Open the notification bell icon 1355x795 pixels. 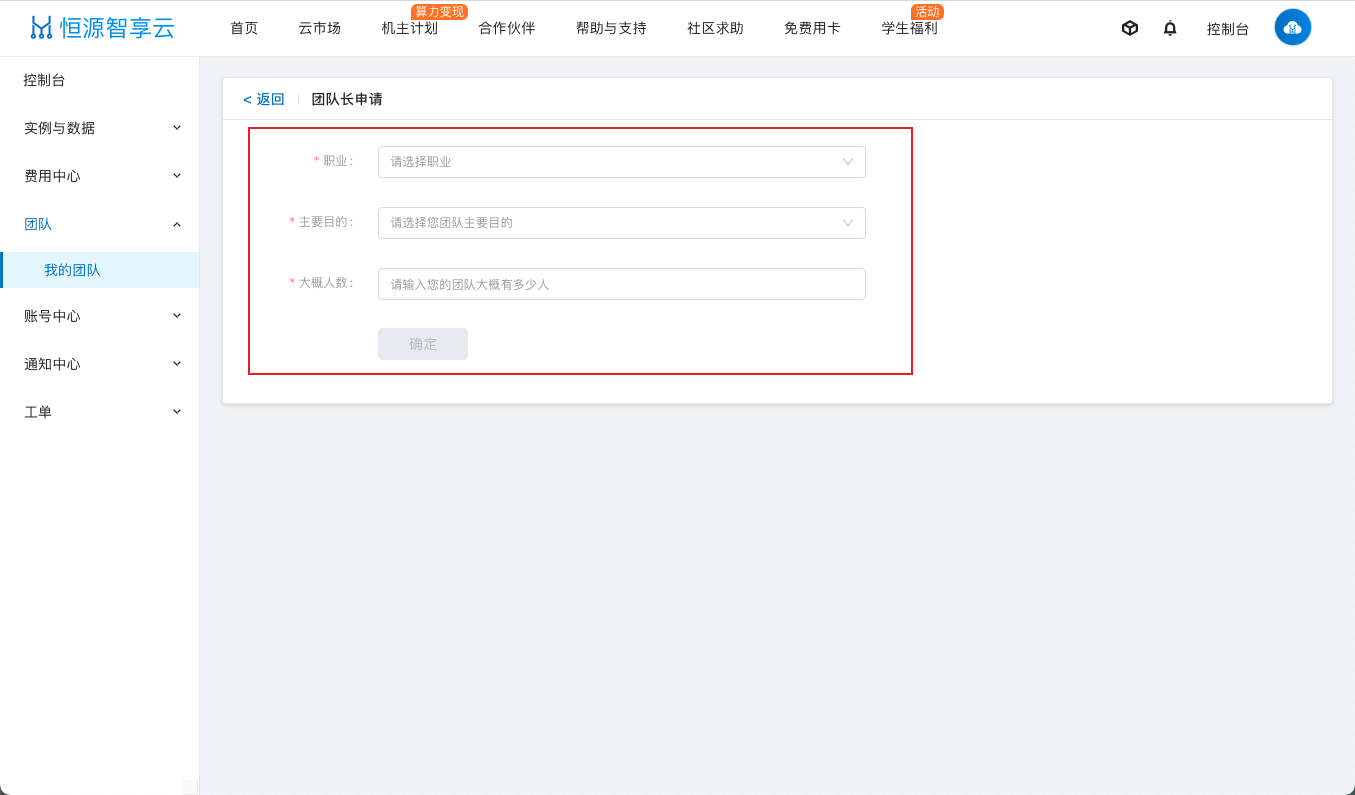pyautogui.click(x=1170, y=28)
